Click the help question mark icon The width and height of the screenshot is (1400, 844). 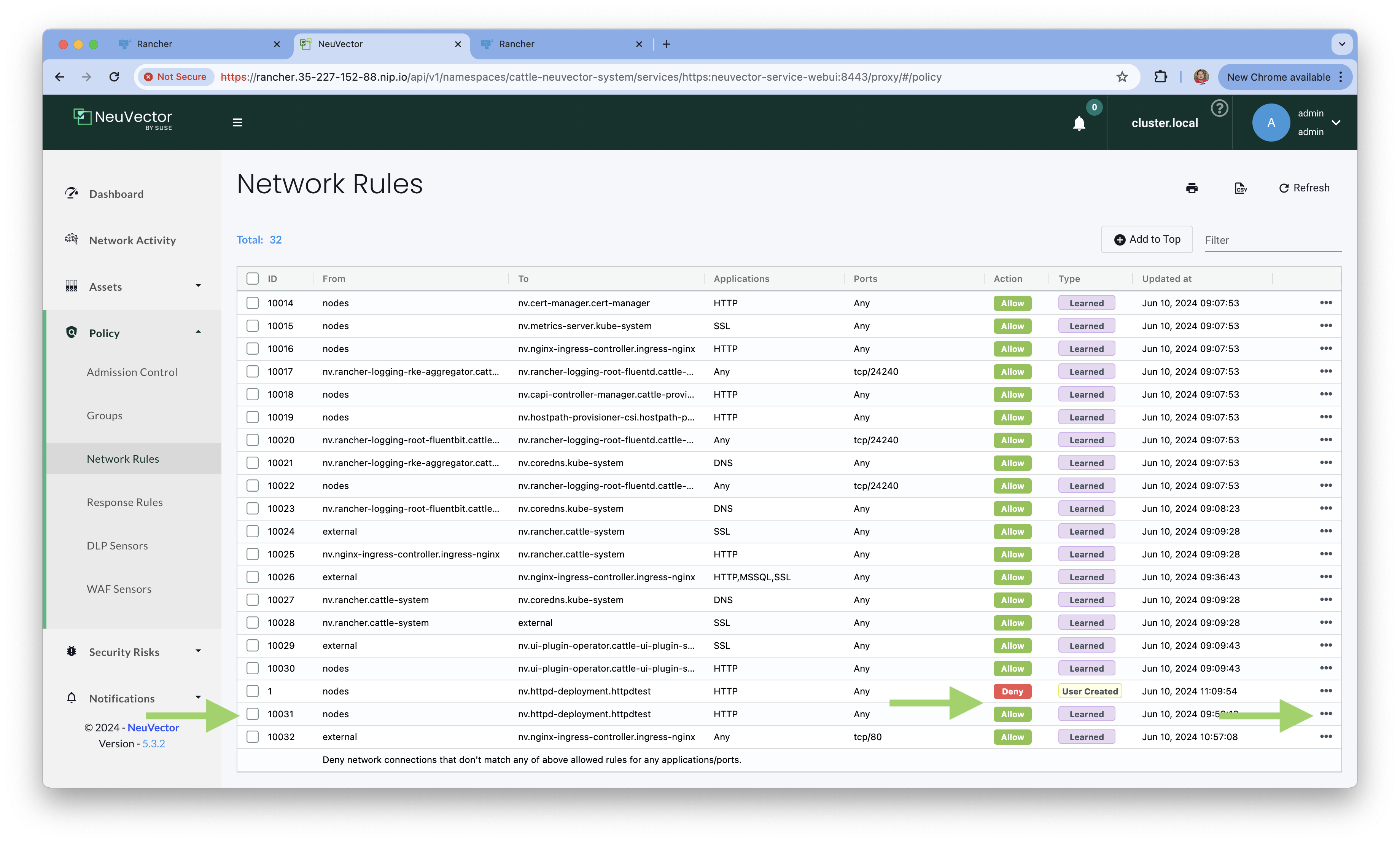1219,108
